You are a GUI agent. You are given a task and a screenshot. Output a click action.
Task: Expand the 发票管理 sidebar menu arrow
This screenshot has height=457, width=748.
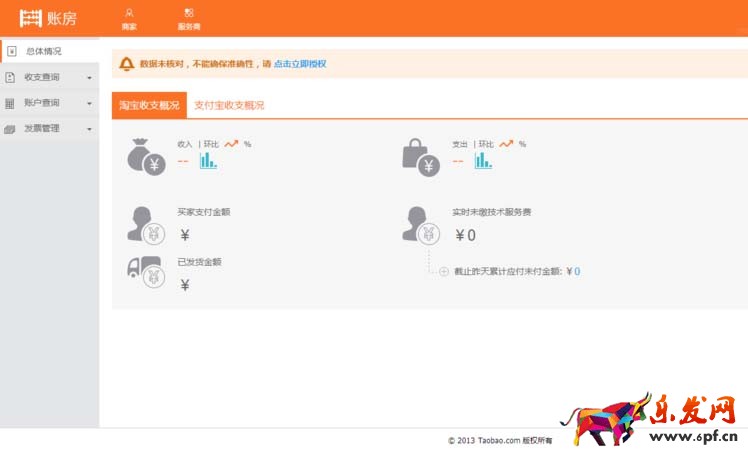[x=89, y=129]
